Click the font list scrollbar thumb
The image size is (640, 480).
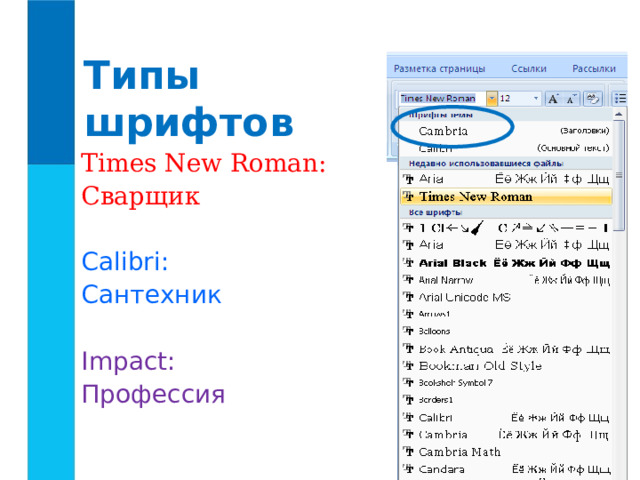[x=619, y=176]
